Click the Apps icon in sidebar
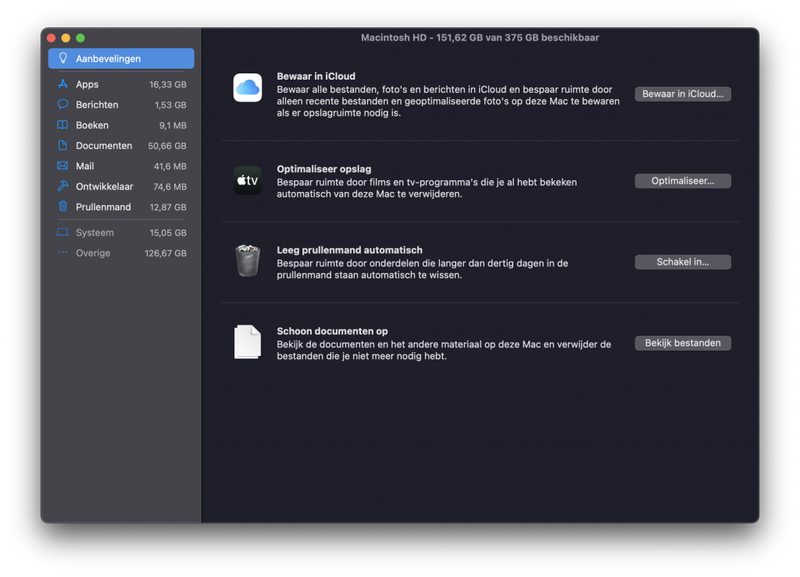This screenshot has width=800, height=577. tap(62, 85)
